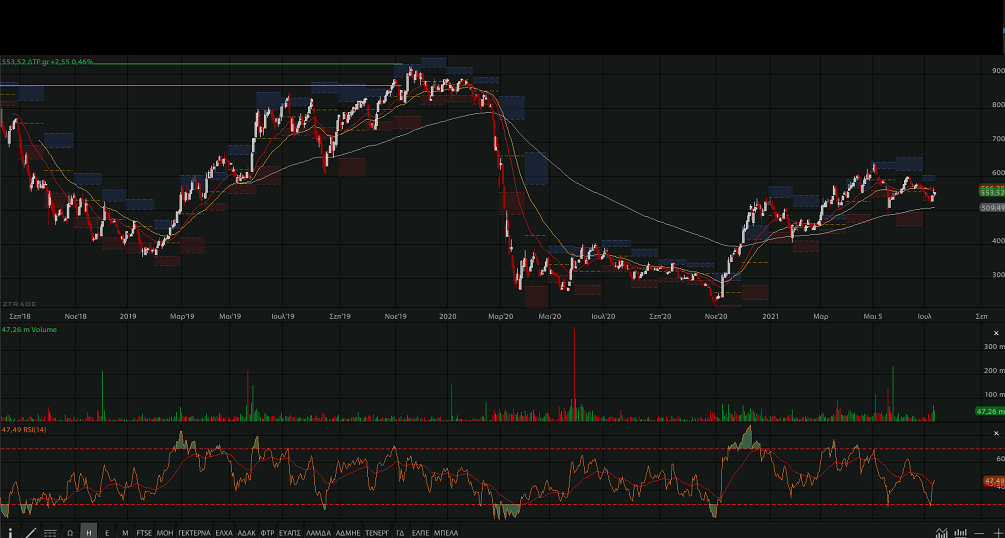1005x538 pixels.
Task: Select the trend line drawing tool
Action: 29,532
